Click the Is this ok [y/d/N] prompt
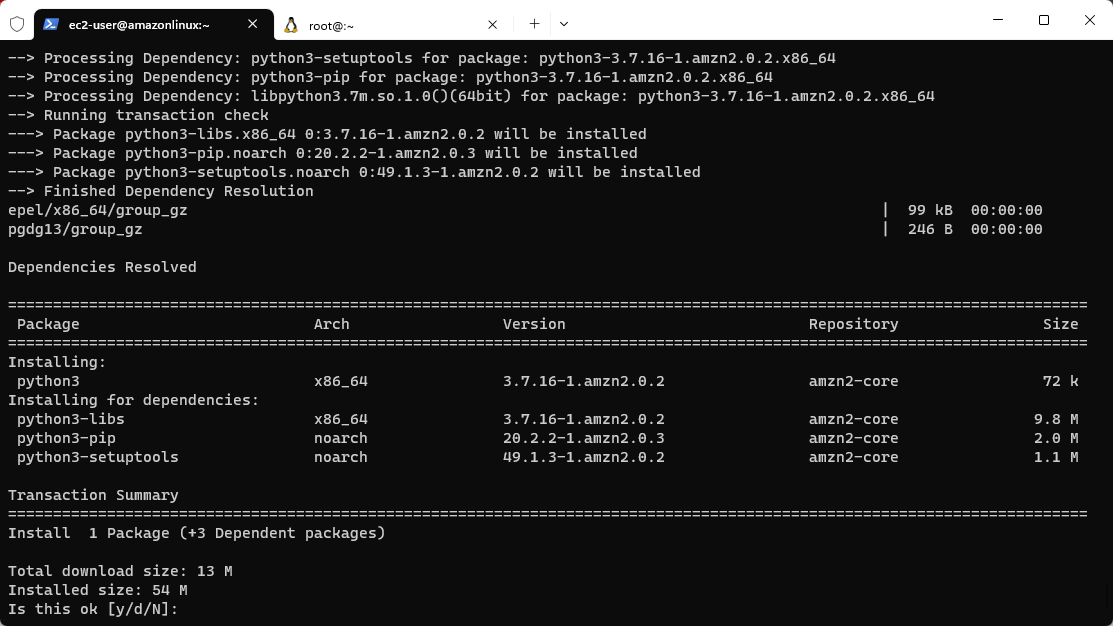Image resolution: width=1113 pixels, height=626 pixels. (92, 608)
